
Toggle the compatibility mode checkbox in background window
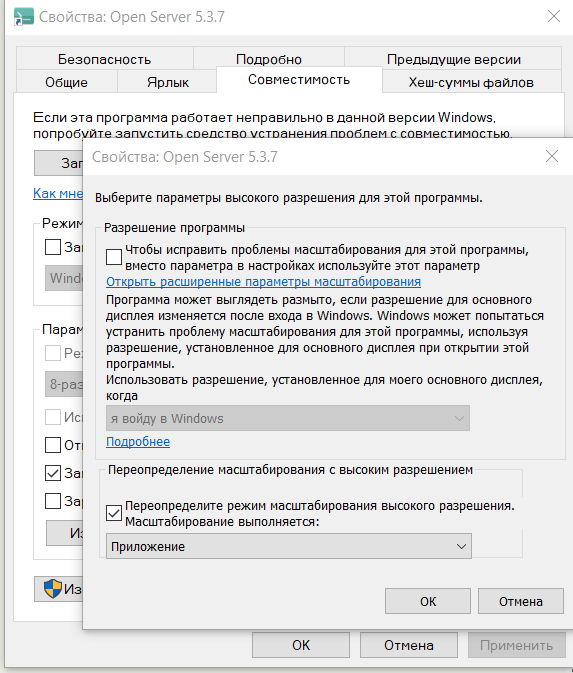(53, 247)
